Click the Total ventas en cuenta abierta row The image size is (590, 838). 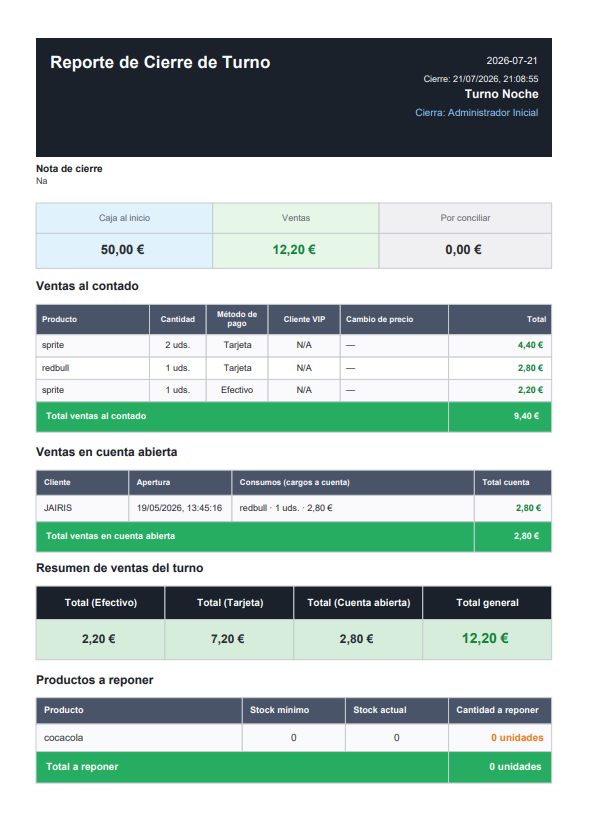click(x=293, y=536)
